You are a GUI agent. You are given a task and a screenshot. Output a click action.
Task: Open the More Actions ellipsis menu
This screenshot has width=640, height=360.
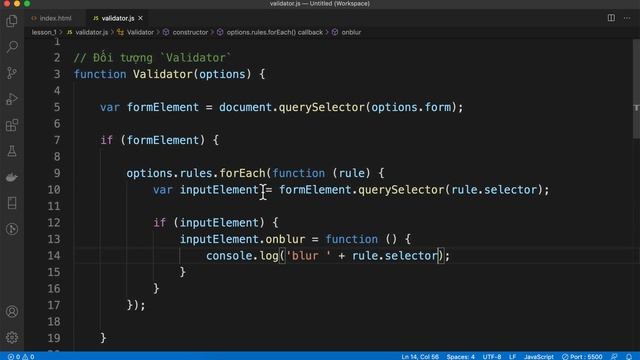(x=627, y=18)
